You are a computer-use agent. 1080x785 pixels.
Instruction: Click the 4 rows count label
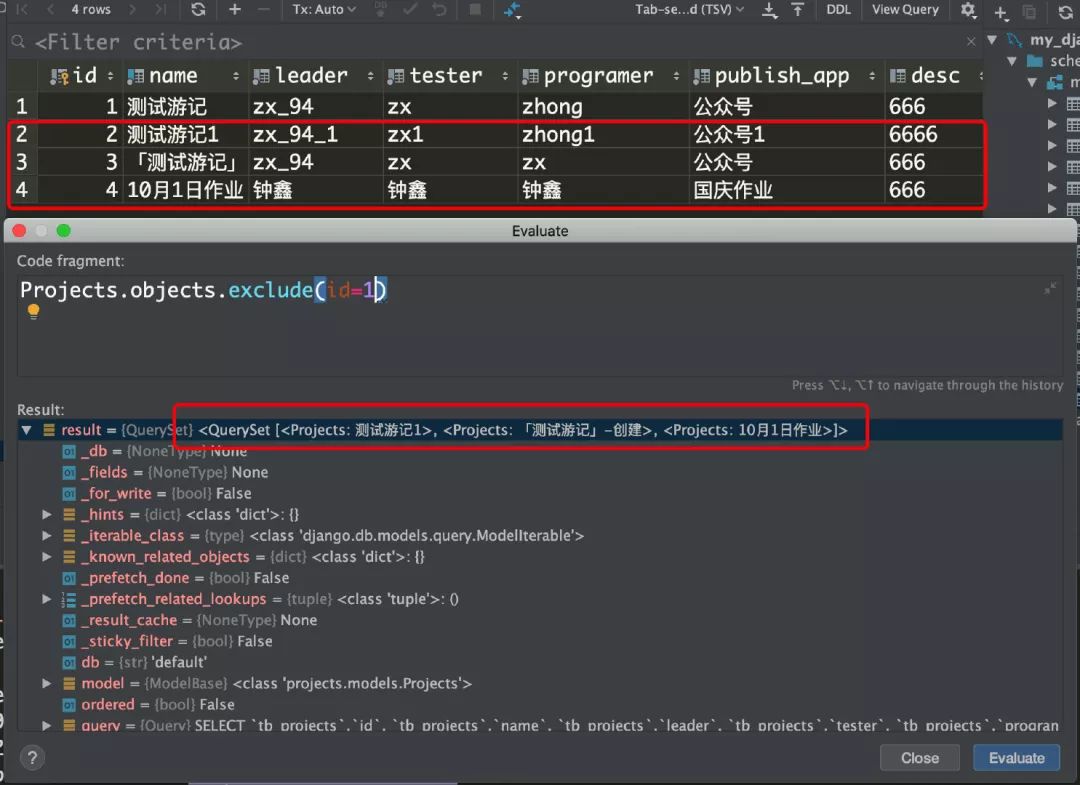[x=90, y=10]
